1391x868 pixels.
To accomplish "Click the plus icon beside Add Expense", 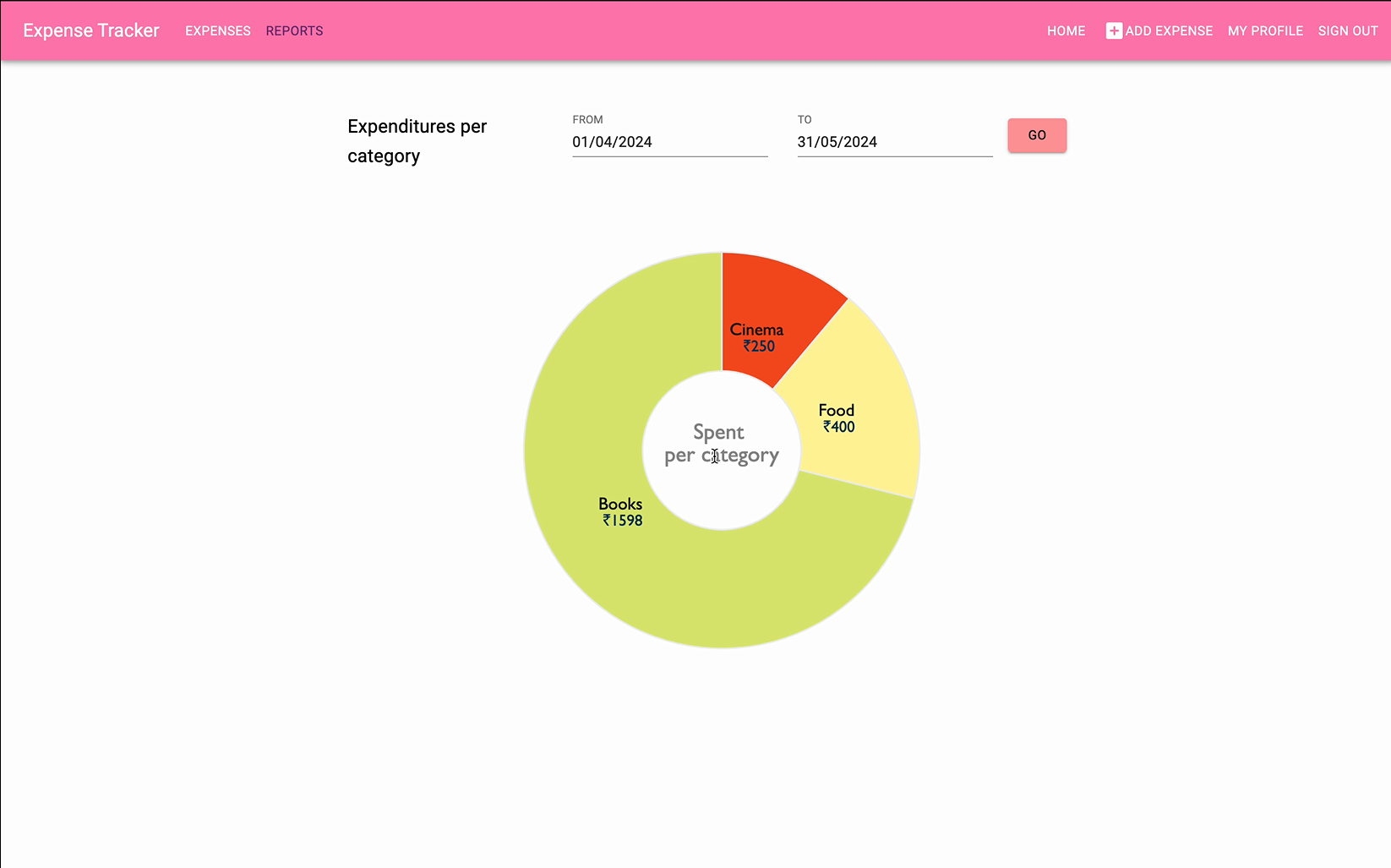I will (x=1114, y=30).
